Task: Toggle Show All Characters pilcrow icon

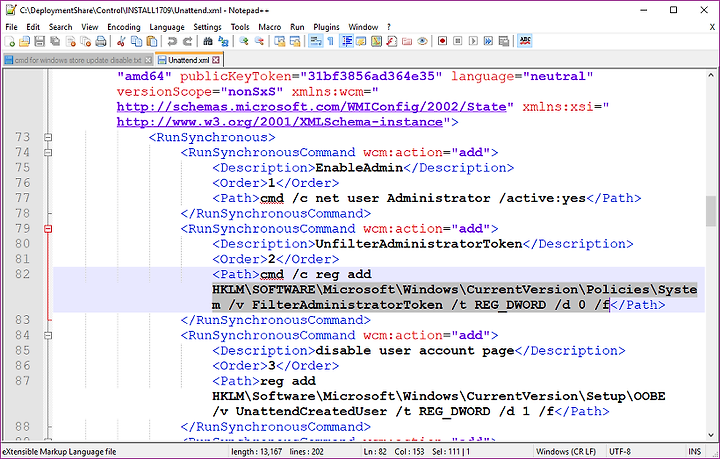Action: pyautogui.click(x=330, y=42)
